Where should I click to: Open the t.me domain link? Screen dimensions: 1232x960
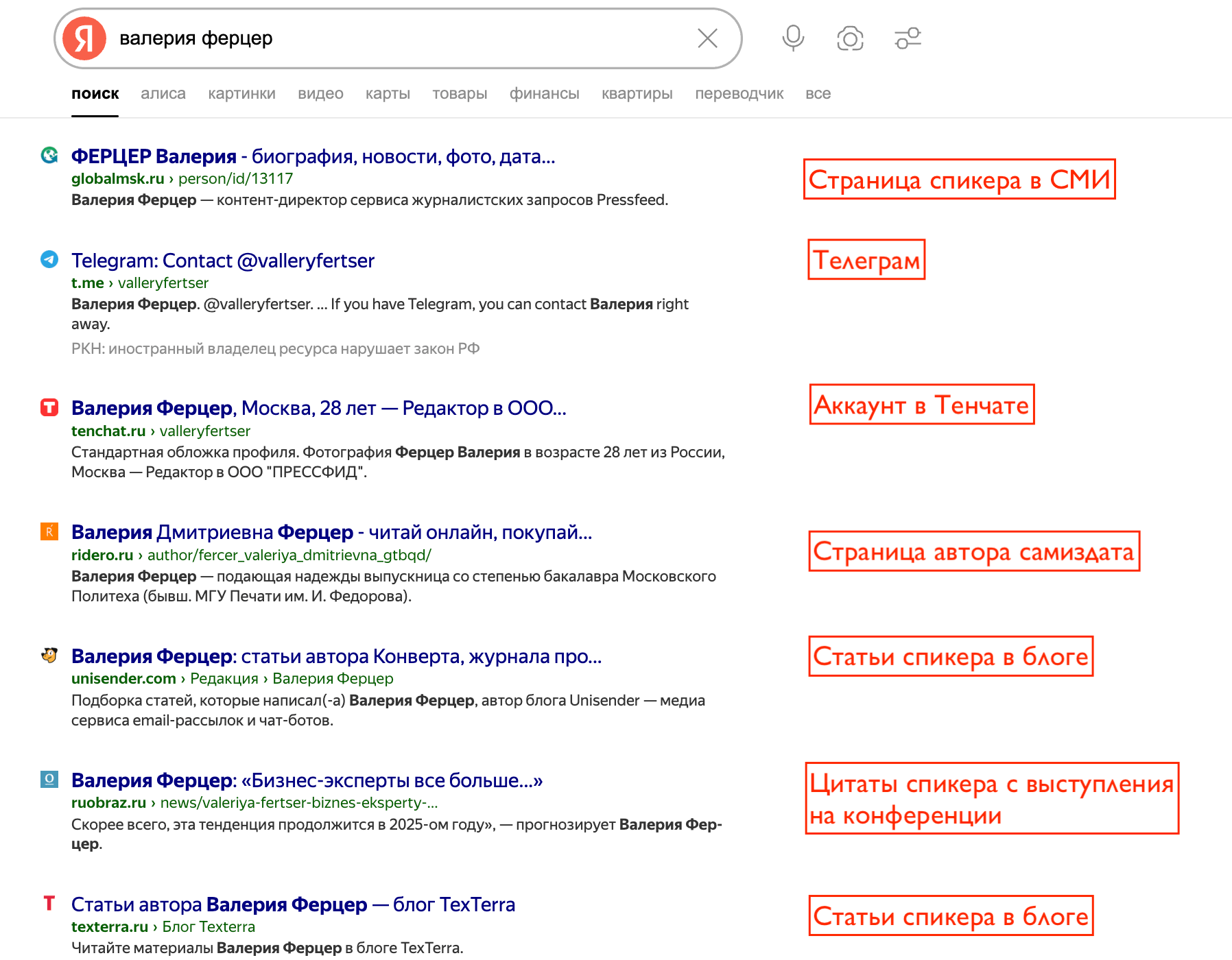[87, 283]
